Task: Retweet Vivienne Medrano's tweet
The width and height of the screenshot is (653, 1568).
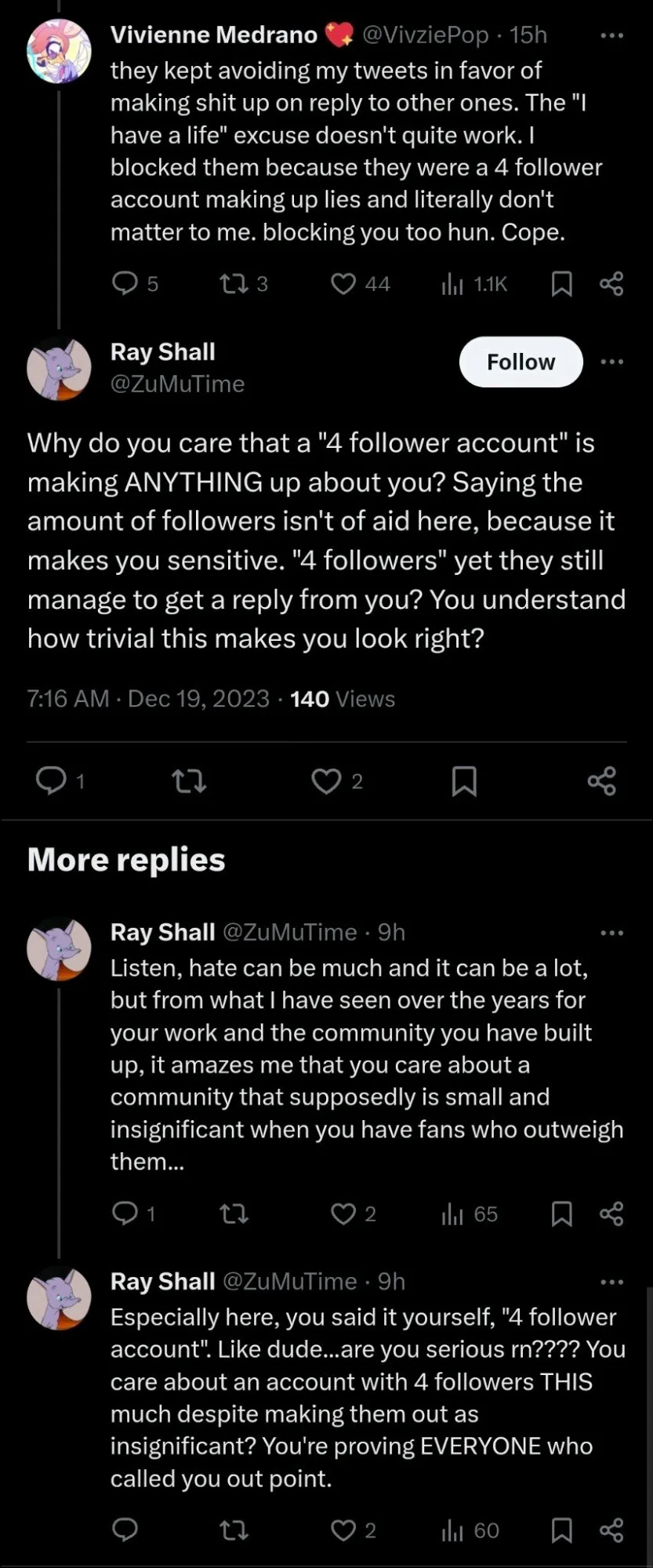Action: coord(233,283)
